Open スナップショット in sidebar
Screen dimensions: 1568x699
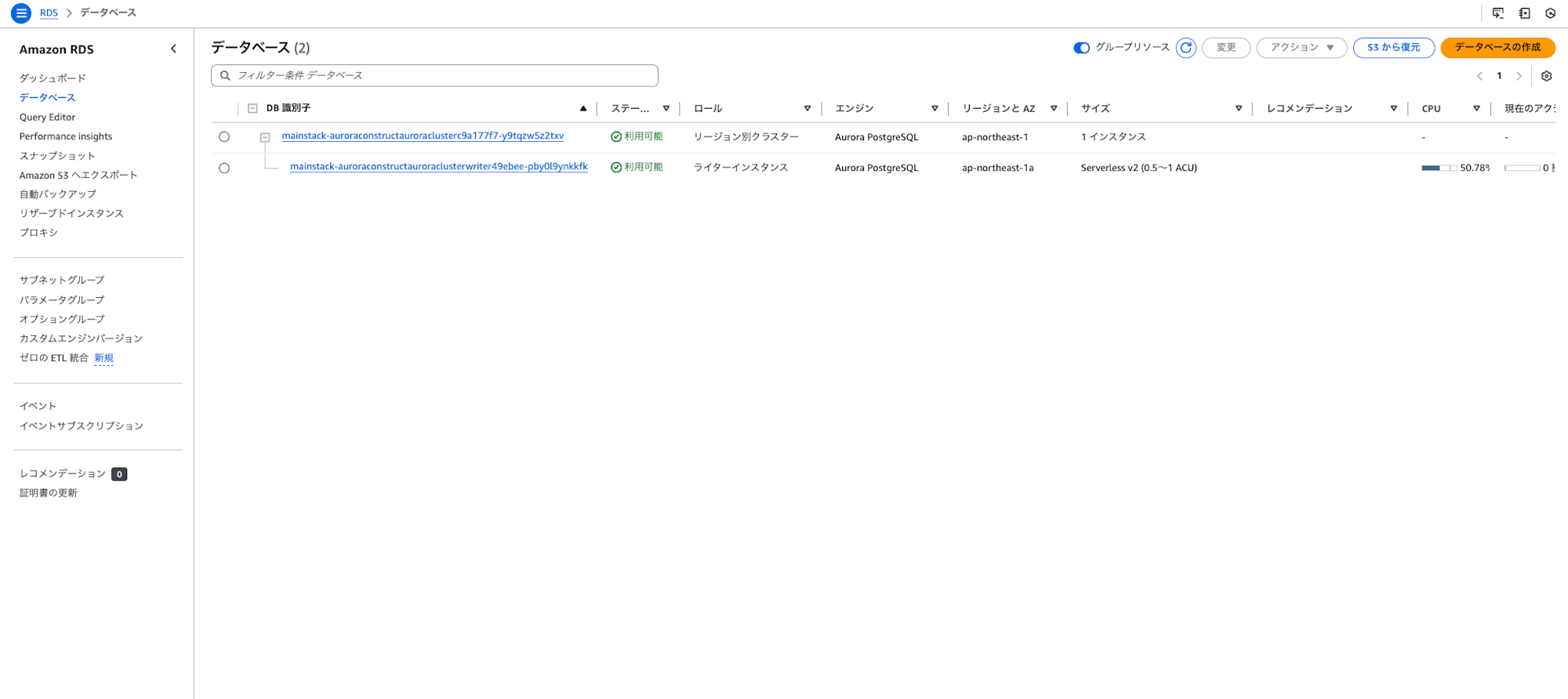[x=57, y=156]
